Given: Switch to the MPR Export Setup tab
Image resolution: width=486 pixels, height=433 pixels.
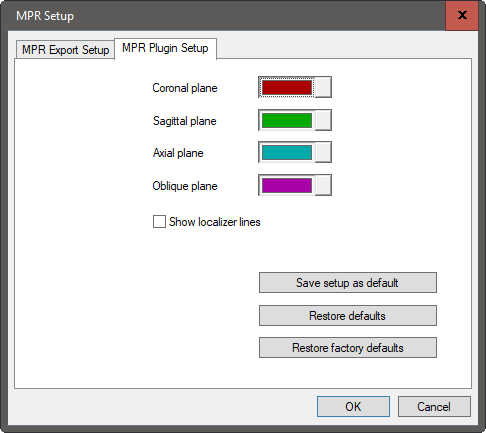Looking at the screenshot, I should (65, 50).
